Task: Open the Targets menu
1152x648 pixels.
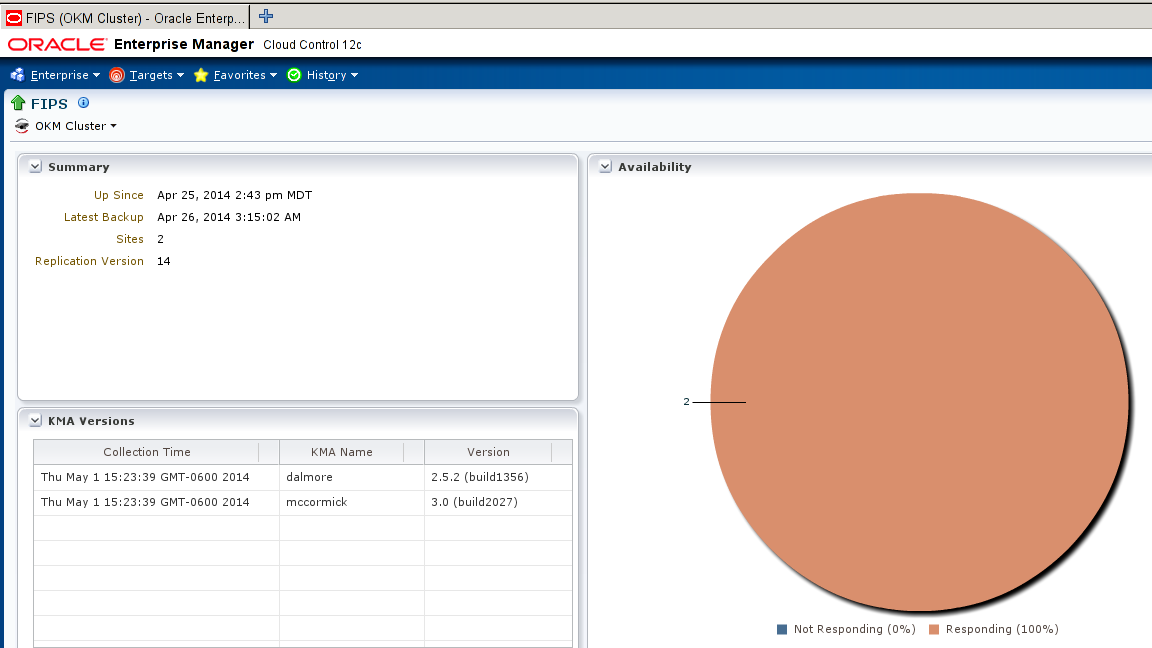Action: (156, 75)
